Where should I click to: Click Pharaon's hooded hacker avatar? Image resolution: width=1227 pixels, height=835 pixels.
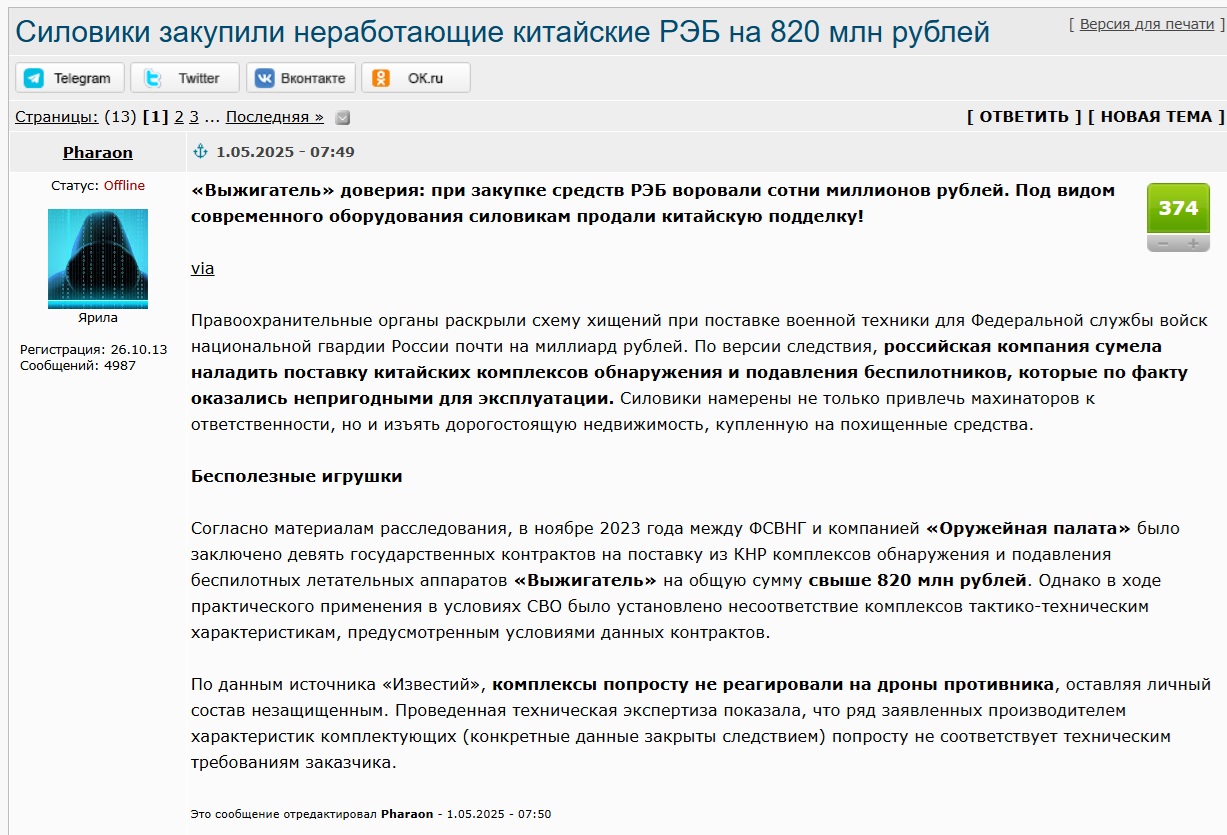(98, 258)
